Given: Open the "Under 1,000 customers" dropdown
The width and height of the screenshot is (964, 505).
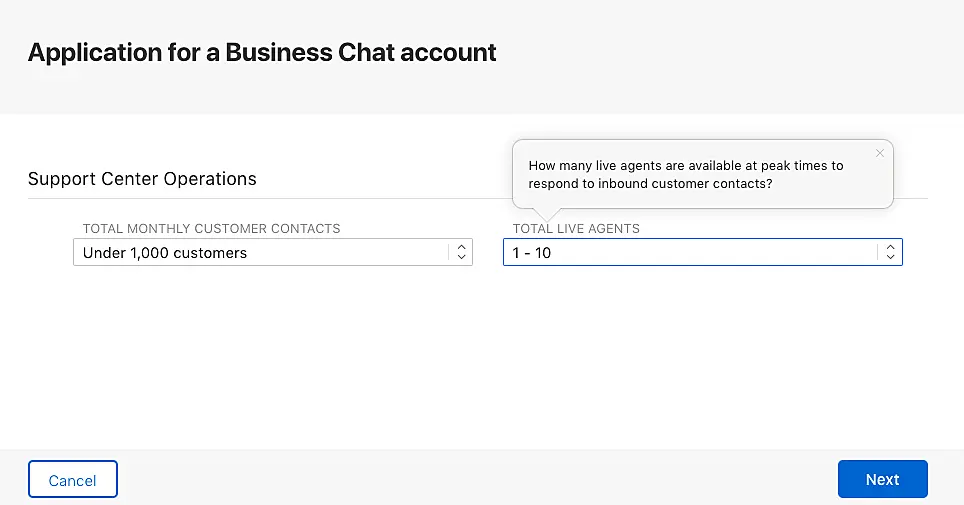Looking at the screenshot, I should coord(260,253).
